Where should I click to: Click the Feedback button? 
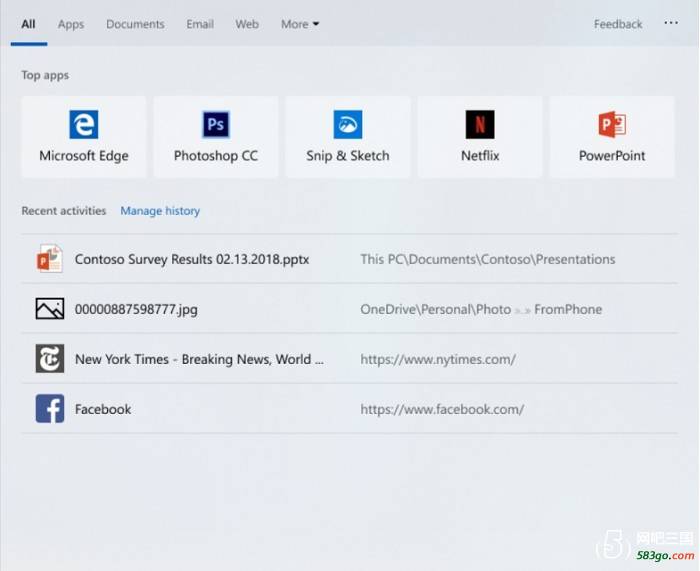point(618,24)
